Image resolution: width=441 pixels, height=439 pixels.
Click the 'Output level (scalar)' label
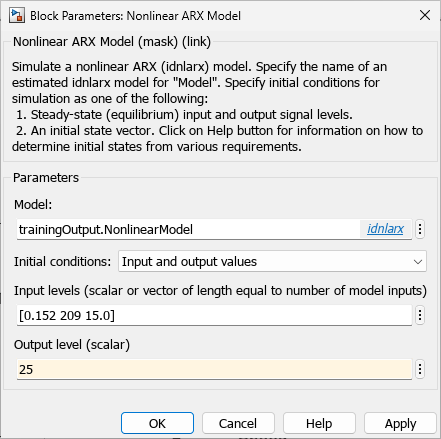pyautogui.click(x=72, y=344)
